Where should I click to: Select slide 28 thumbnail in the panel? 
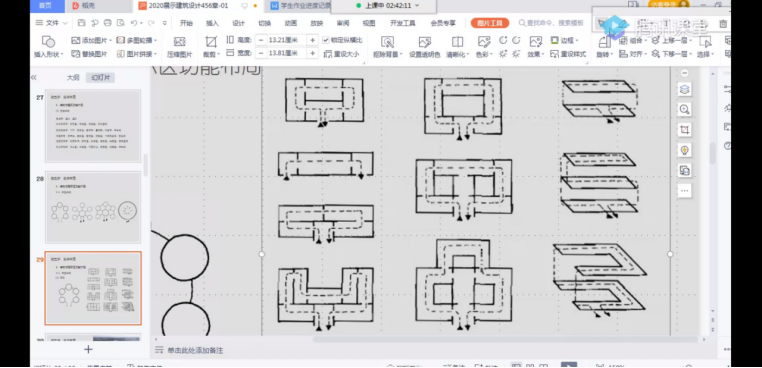[x=93, y=207]
